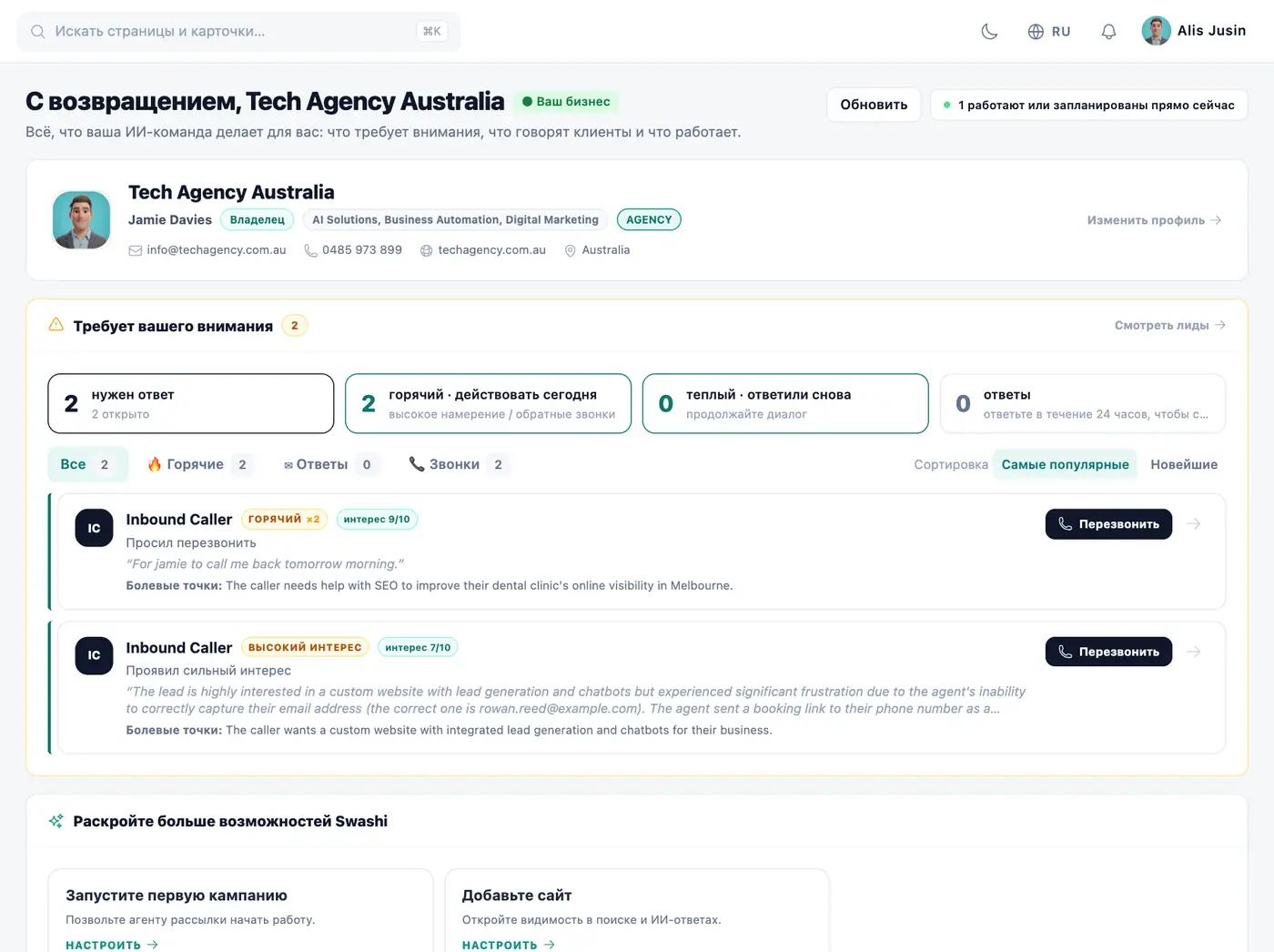Click the Просил перезвонить status text

click(x=191, y=543)
